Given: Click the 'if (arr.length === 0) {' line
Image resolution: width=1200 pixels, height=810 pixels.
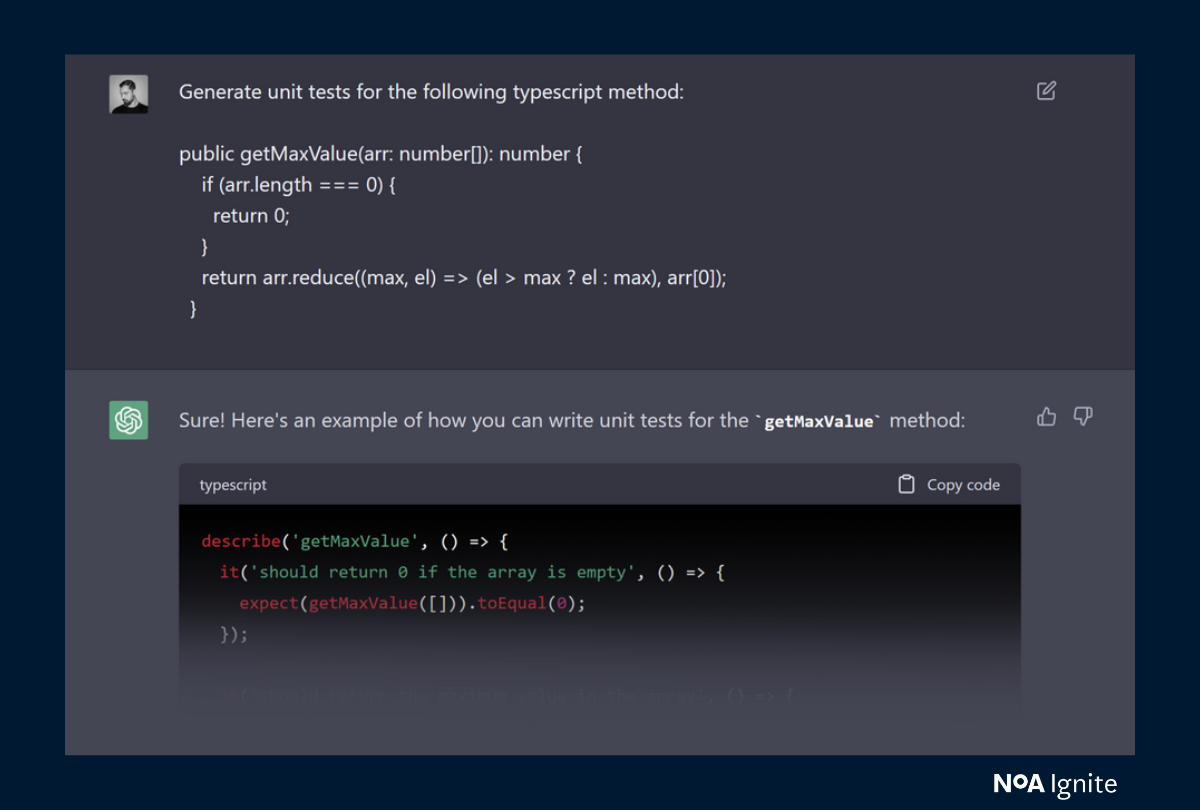Looking at the screenshot, I should tap(299, 185).
